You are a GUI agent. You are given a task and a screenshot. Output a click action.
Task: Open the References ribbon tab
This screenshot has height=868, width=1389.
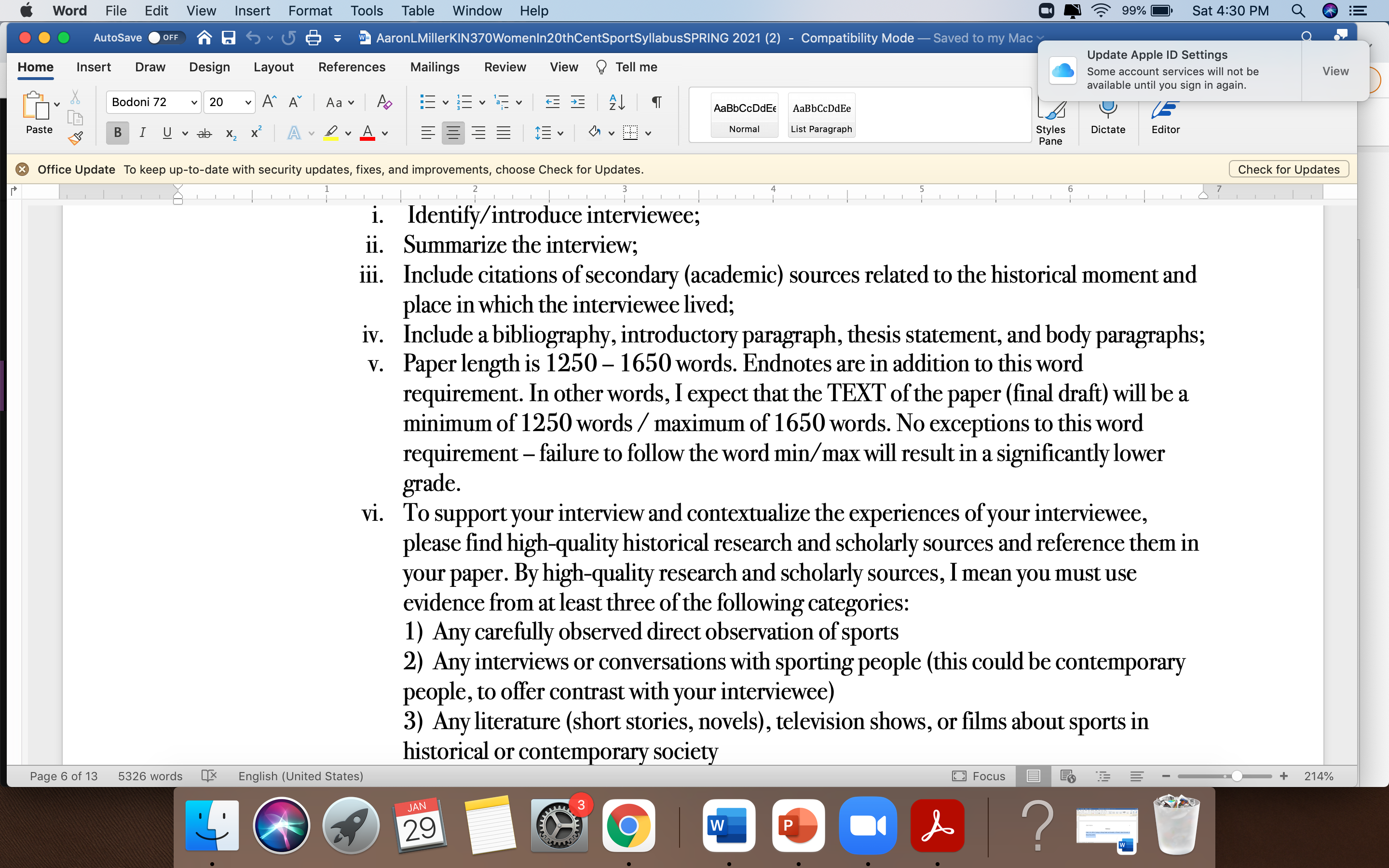[352, 67]
